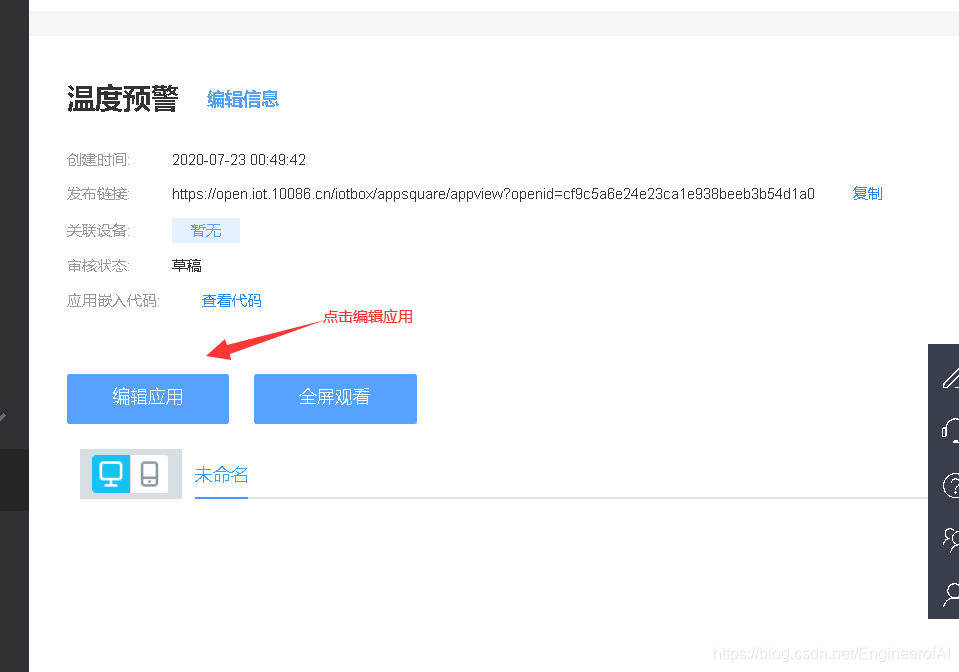959x672 pixels.
Task: Click the 编辑应用 button
Action: tap(147, 398)
